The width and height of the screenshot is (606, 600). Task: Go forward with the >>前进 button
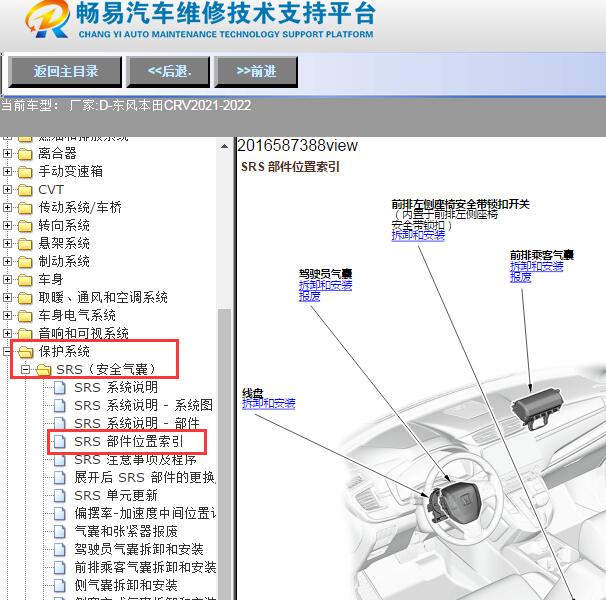pyautogui.click(x=256, y=72)
